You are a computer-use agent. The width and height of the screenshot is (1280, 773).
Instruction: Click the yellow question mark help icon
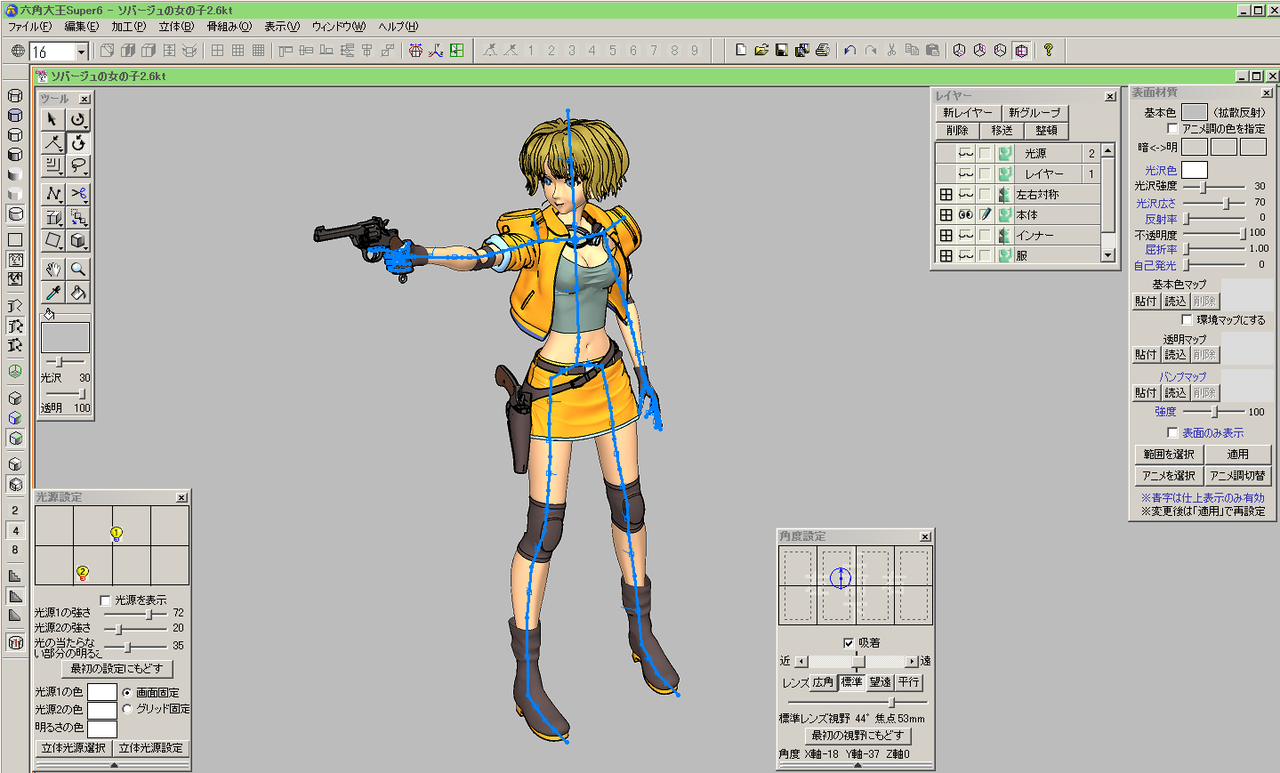pos(1047,50)
